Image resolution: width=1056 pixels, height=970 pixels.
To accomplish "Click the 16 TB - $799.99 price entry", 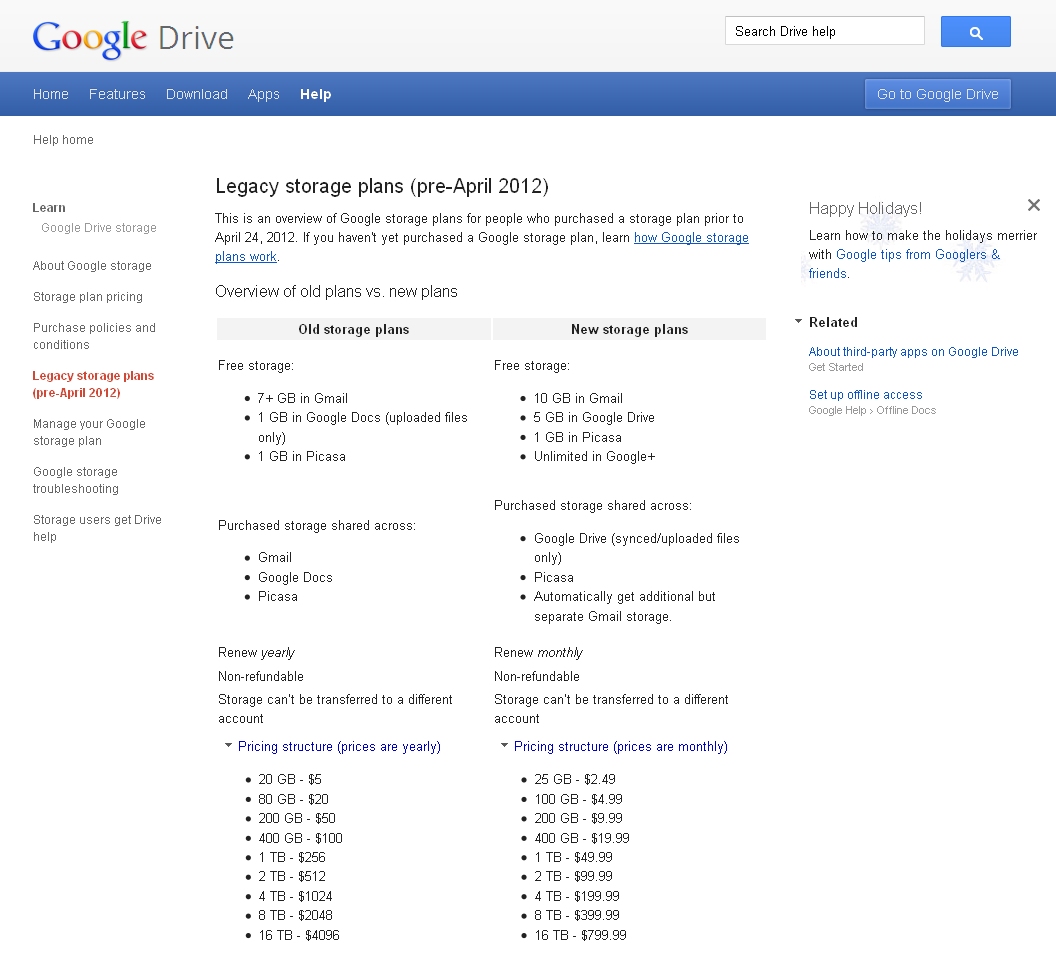I will tap(581, 935).
